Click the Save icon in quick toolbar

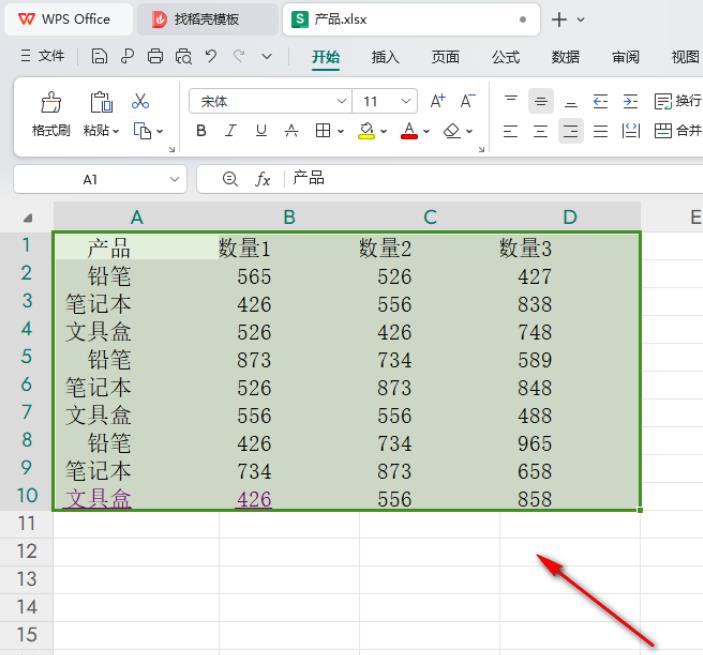point(99,56)
